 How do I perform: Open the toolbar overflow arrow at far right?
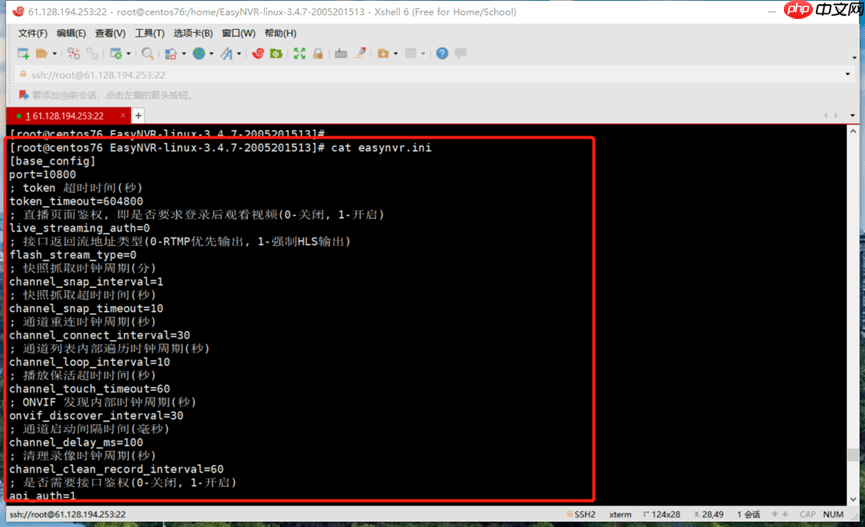[854, 57]
